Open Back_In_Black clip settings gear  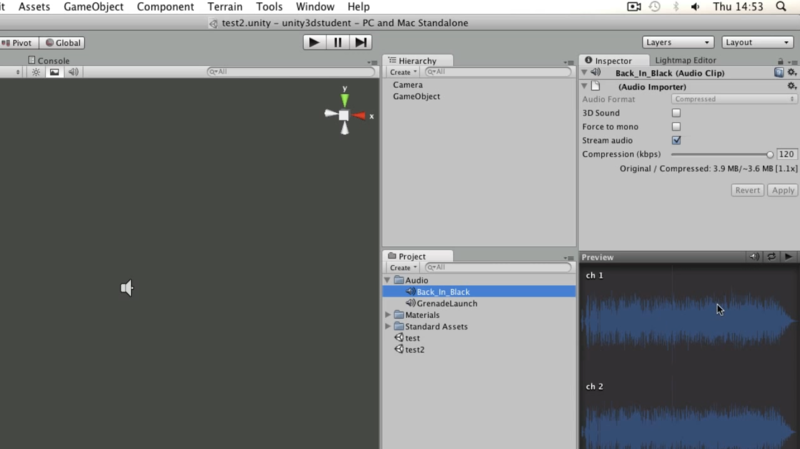pos(792,72)
